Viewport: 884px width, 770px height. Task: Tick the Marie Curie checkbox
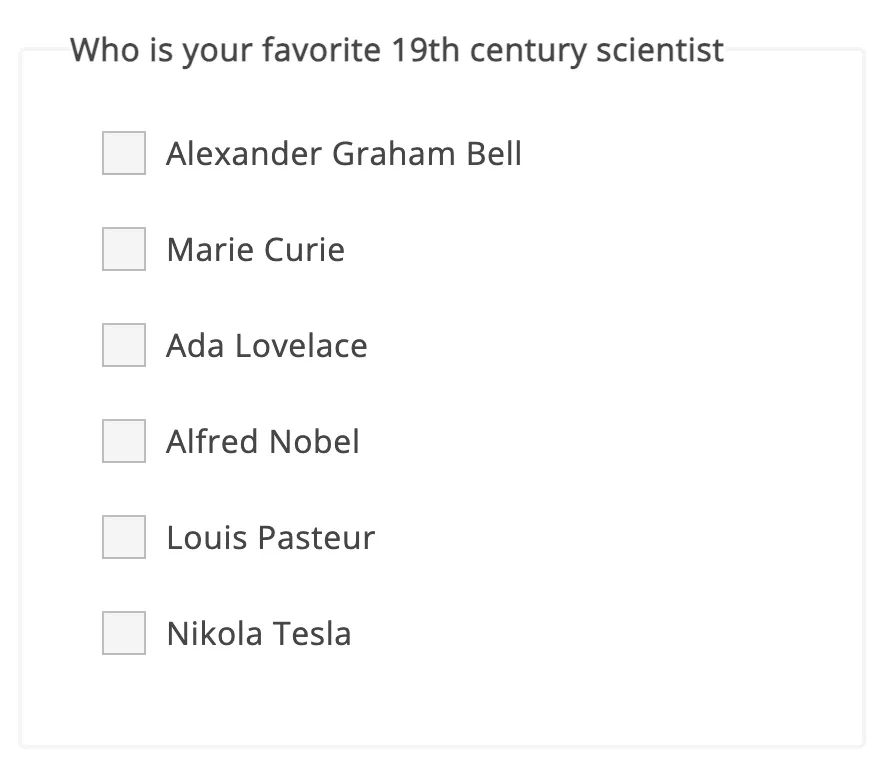tap(124, 249)
